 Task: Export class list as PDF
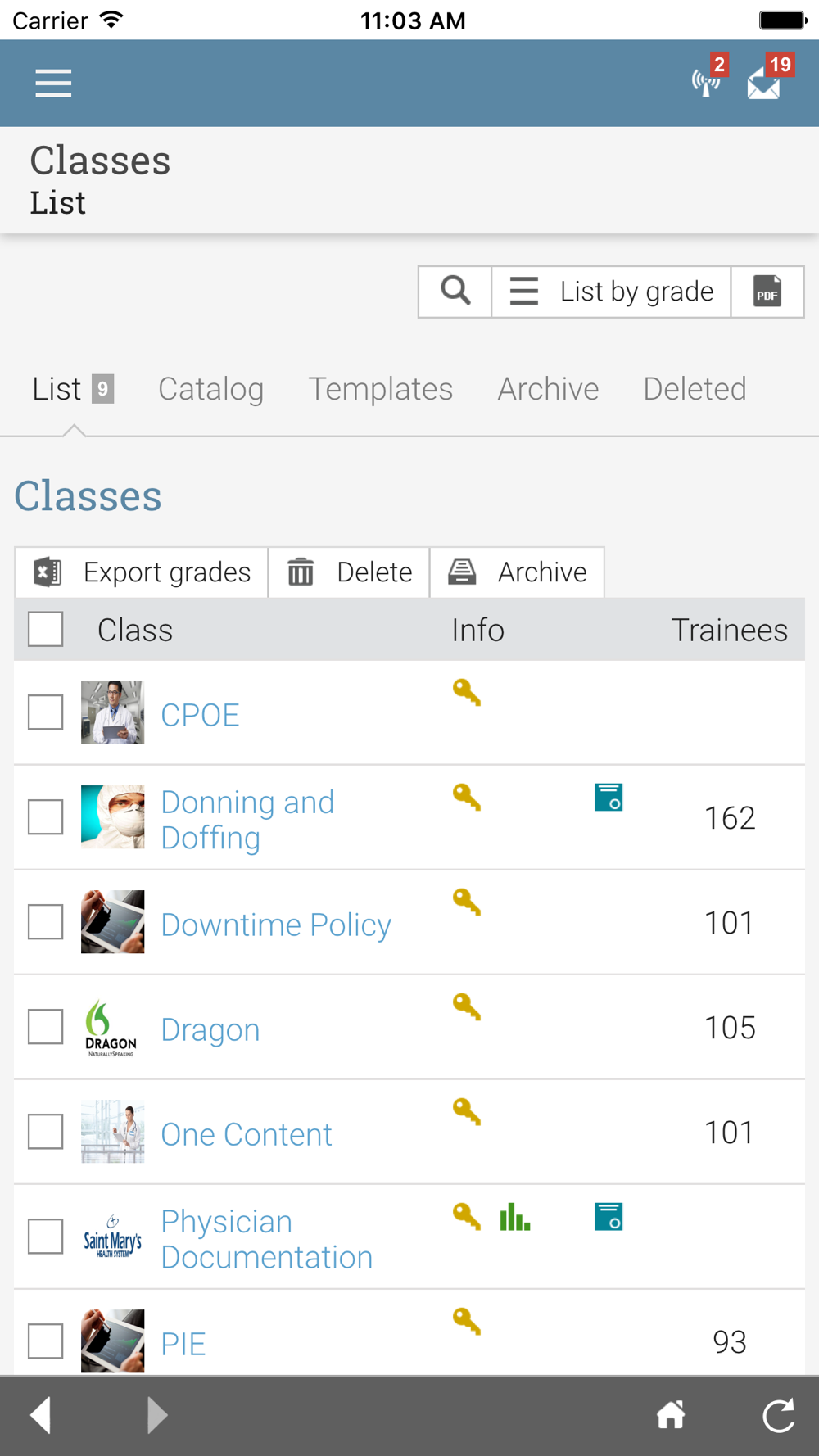click(x=767, y=292)
